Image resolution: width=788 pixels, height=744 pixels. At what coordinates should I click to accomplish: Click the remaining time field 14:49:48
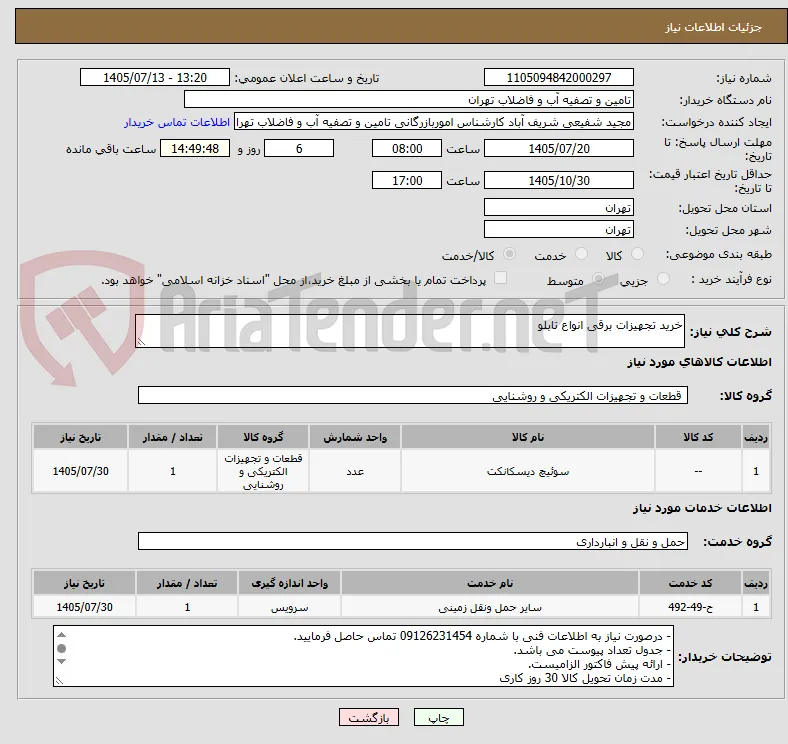(x=195, y=149)
